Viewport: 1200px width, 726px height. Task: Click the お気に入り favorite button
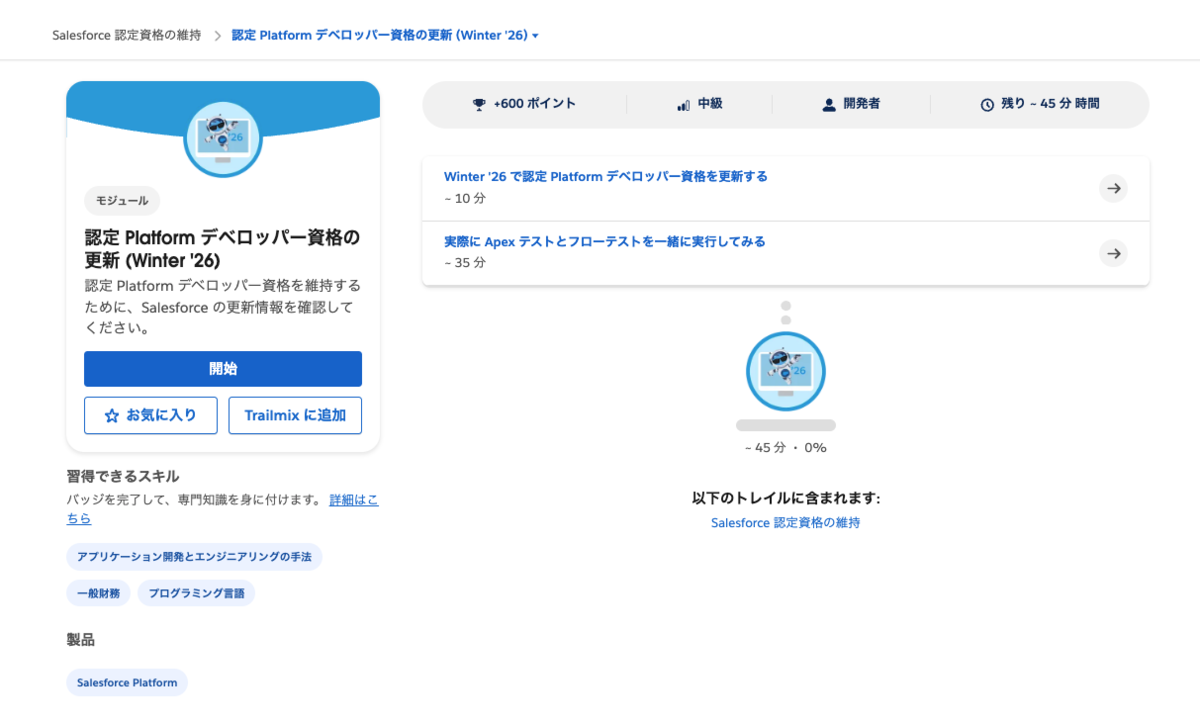click(x=151, y=415)
